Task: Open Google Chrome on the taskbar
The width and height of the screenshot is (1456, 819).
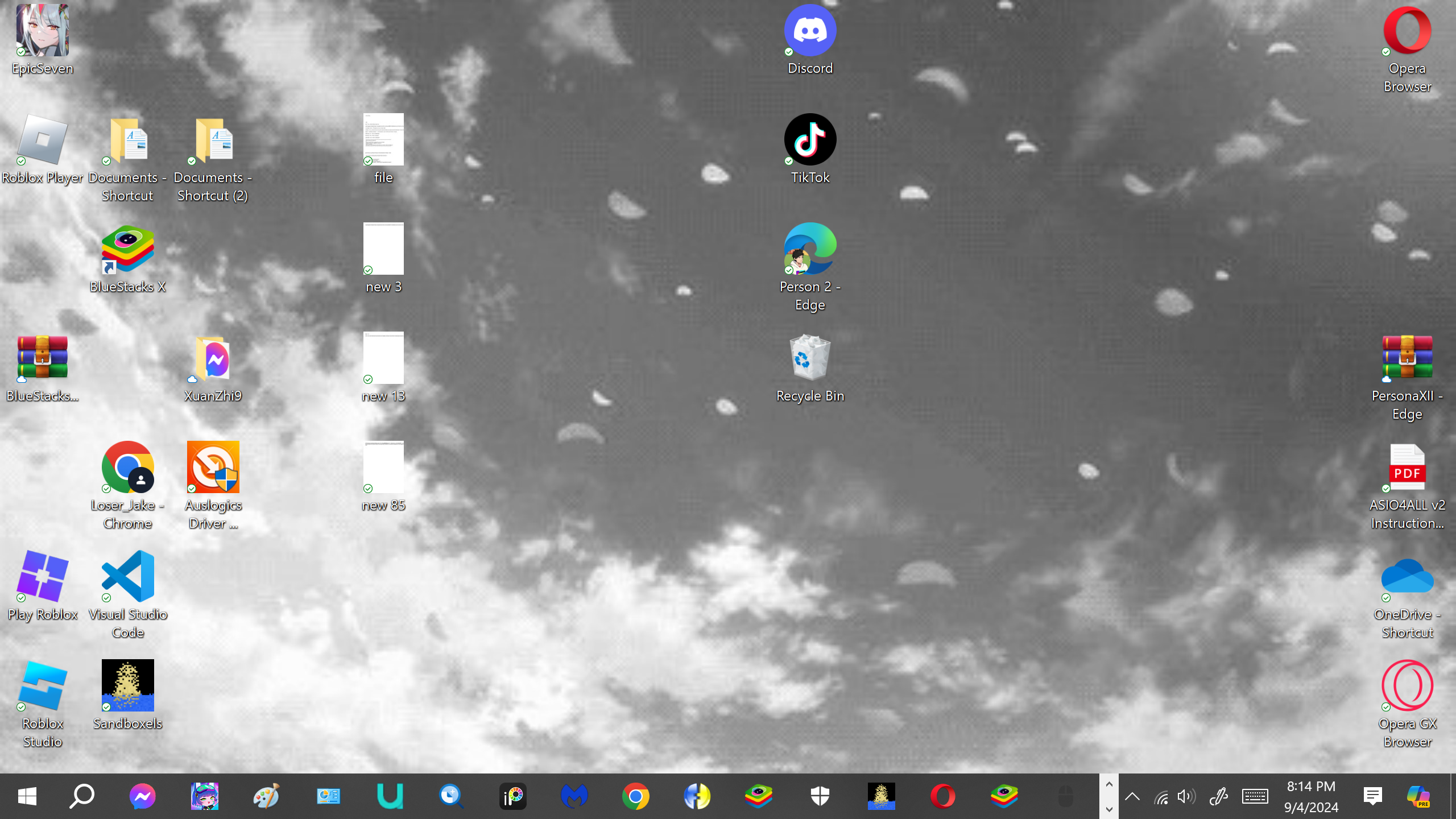Action: click(636, 796)
